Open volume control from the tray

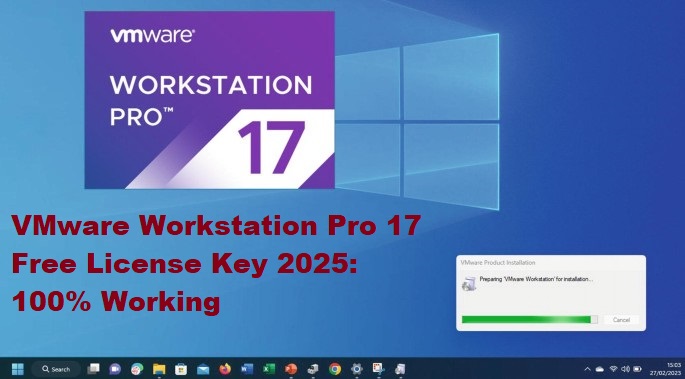625,369
